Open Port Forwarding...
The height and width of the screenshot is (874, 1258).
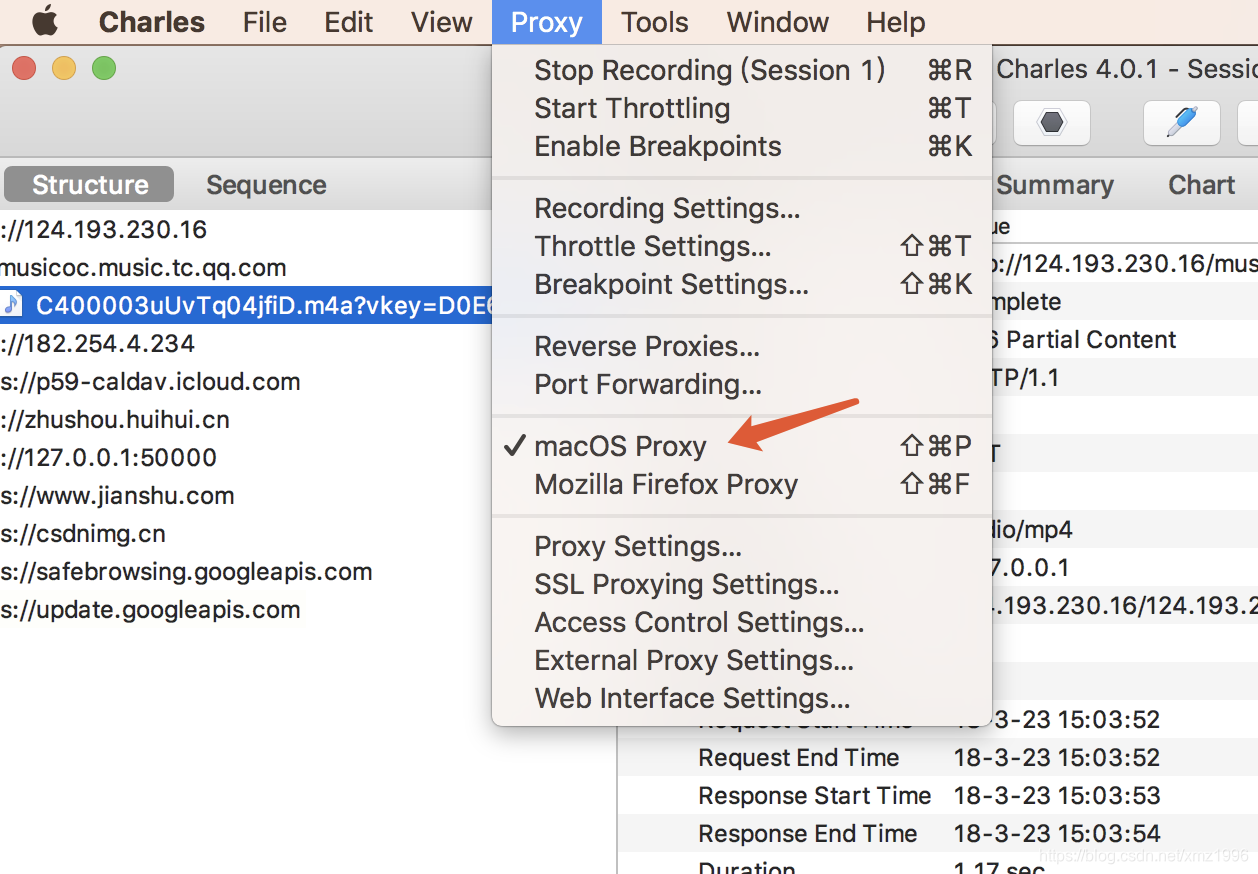[742, 384]
